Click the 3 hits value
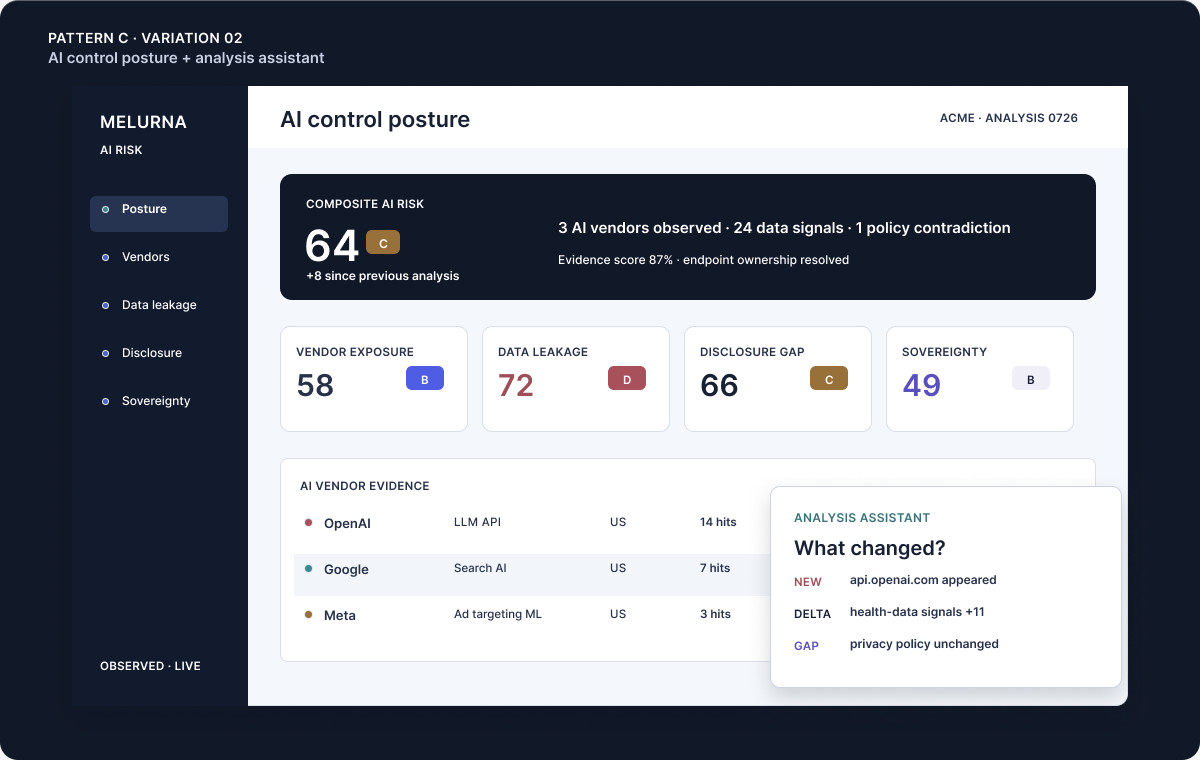1200x760 pixels. pos(715,614)
